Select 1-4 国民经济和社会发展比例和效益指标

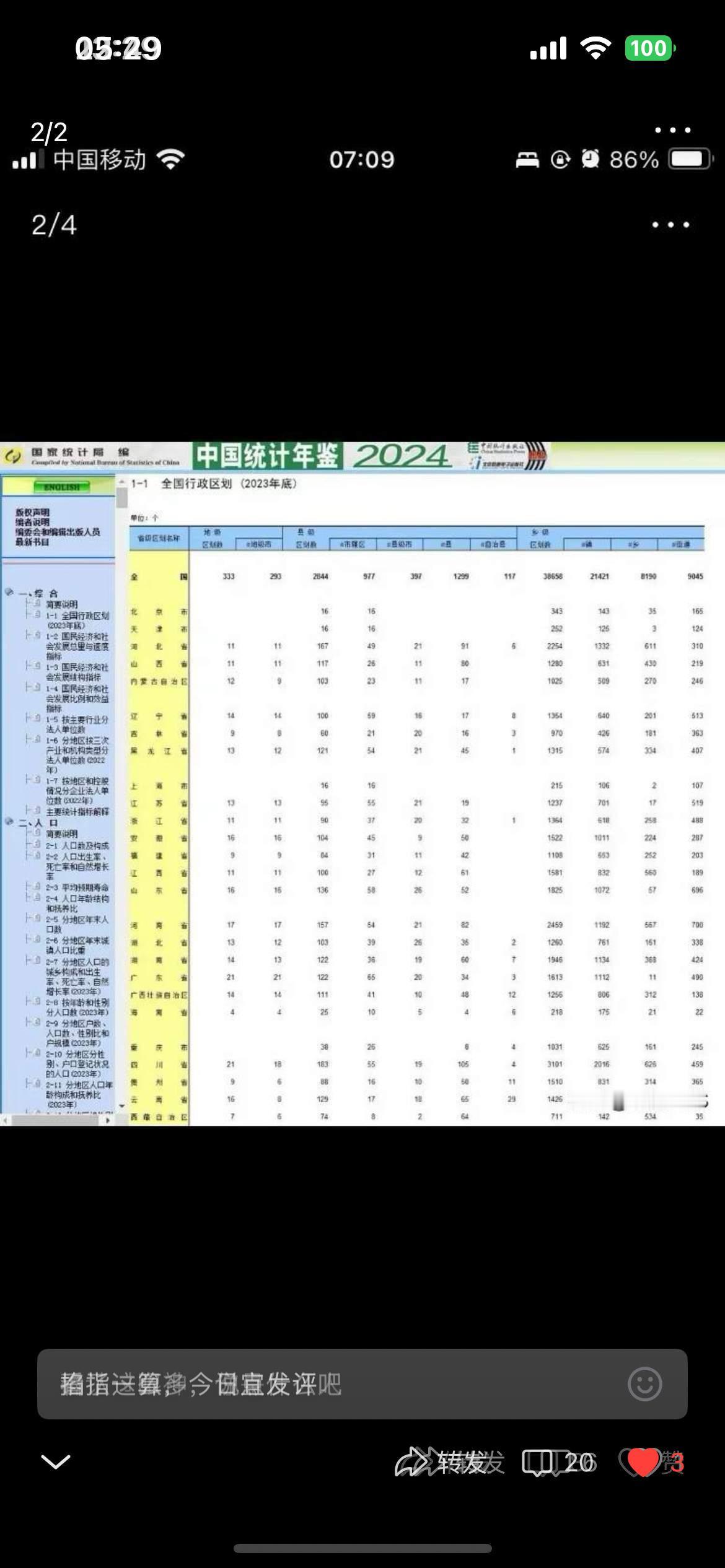78,699
